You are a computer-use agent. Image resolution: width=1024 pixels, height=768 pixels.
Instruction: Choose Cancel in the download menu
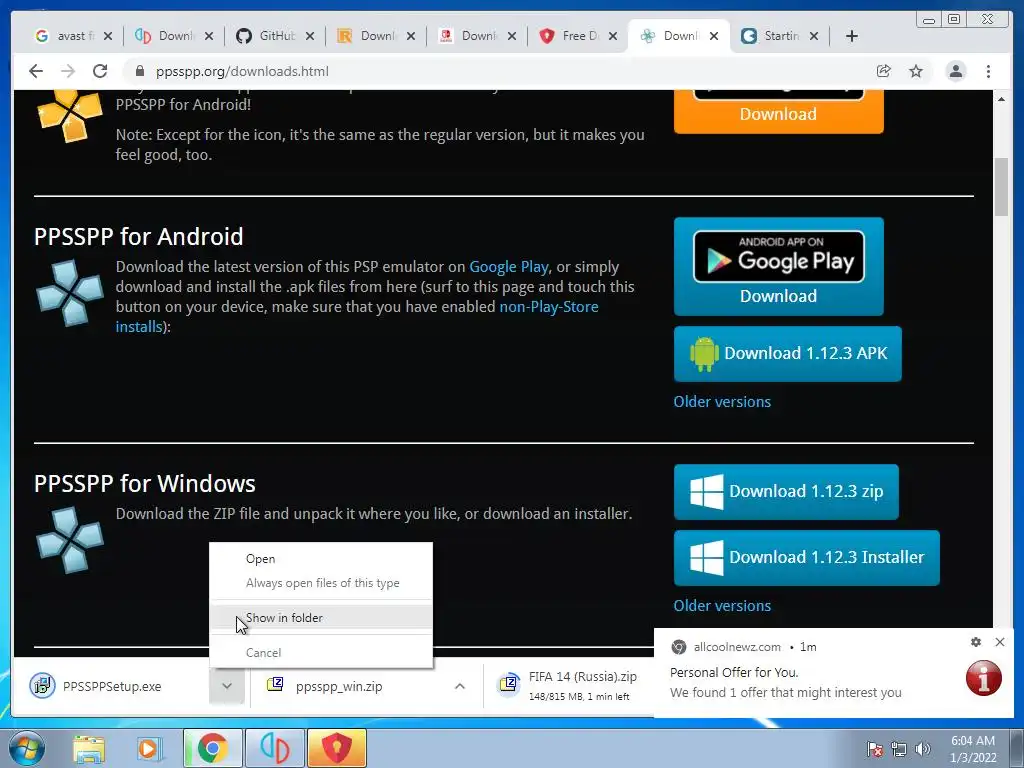pos(321,653)
